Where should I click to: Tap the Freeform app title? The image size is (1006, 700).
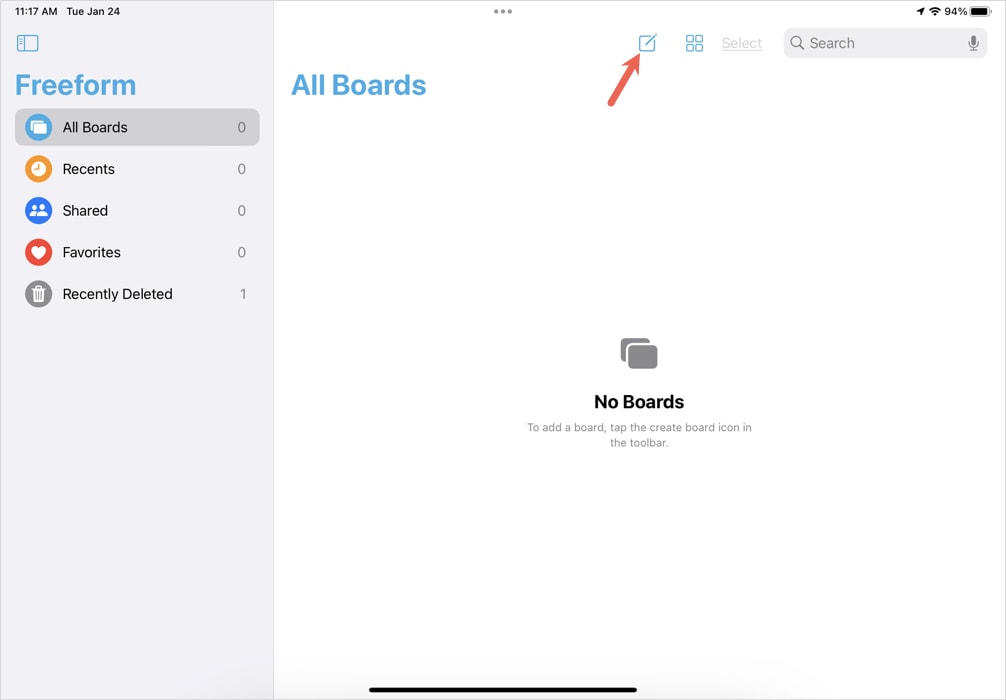75,85
